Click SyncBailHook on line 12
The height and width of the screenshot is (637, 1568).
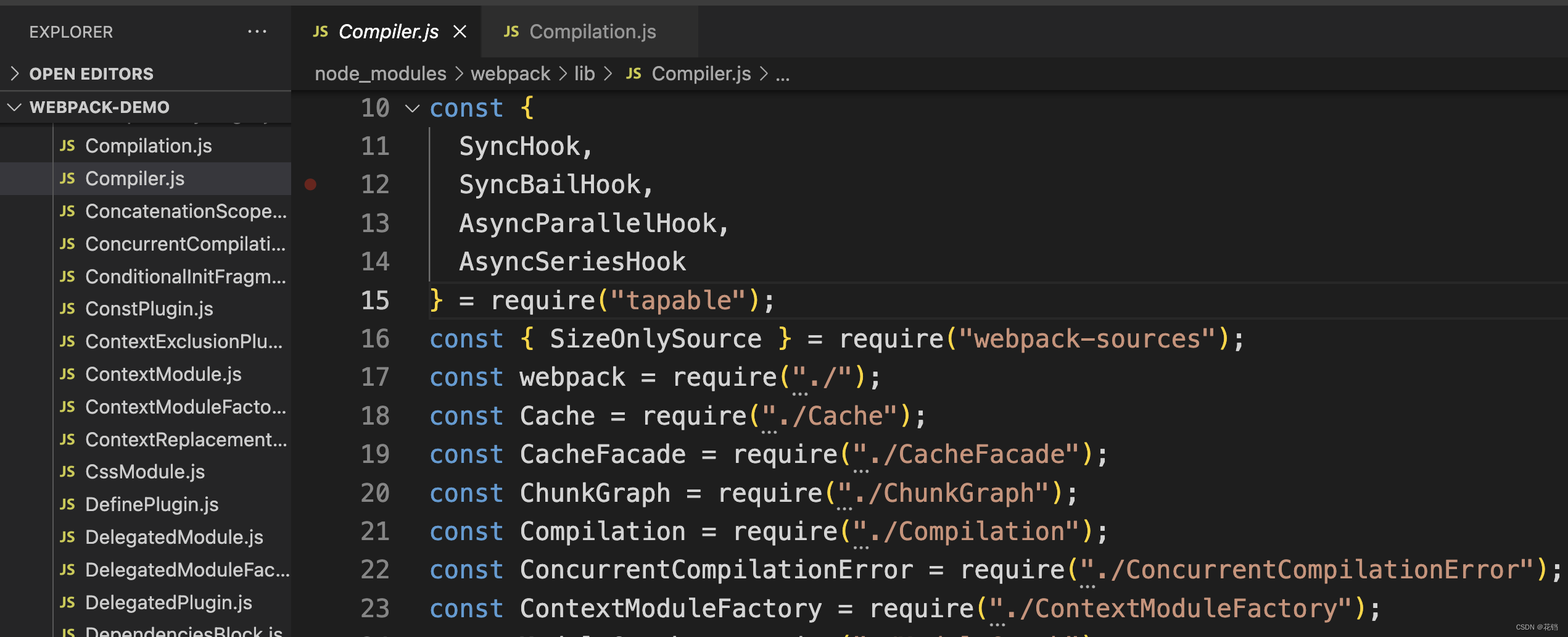(550, 185)
